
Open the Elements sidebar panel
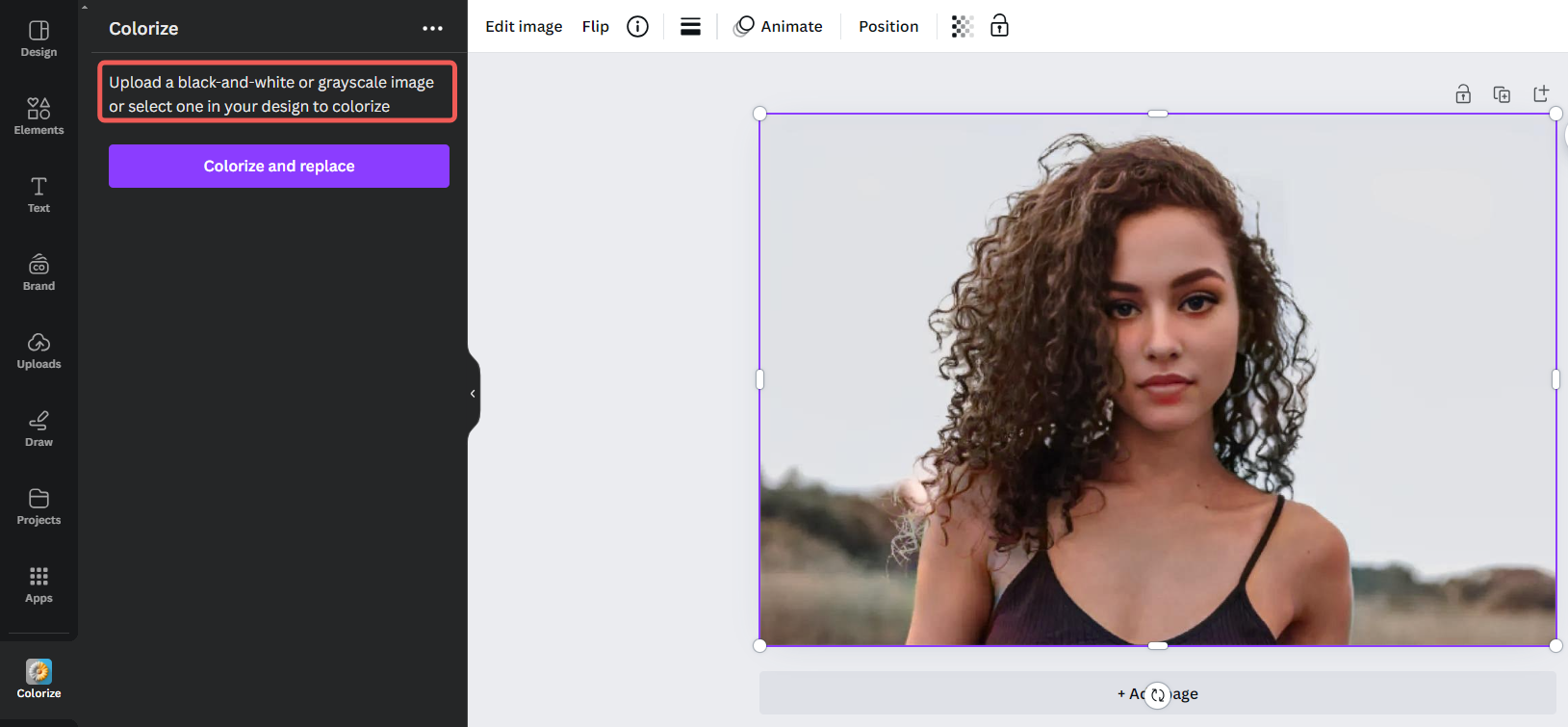[x=39, y=116]
